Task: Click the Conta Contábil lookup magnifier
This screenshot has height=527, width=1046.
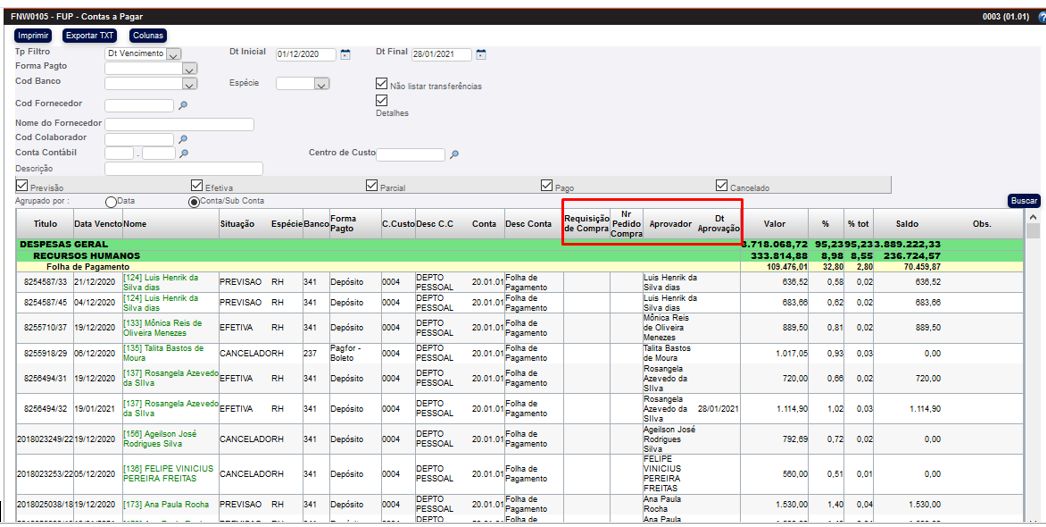Action: pyautogui.click(x=183, y=154)
